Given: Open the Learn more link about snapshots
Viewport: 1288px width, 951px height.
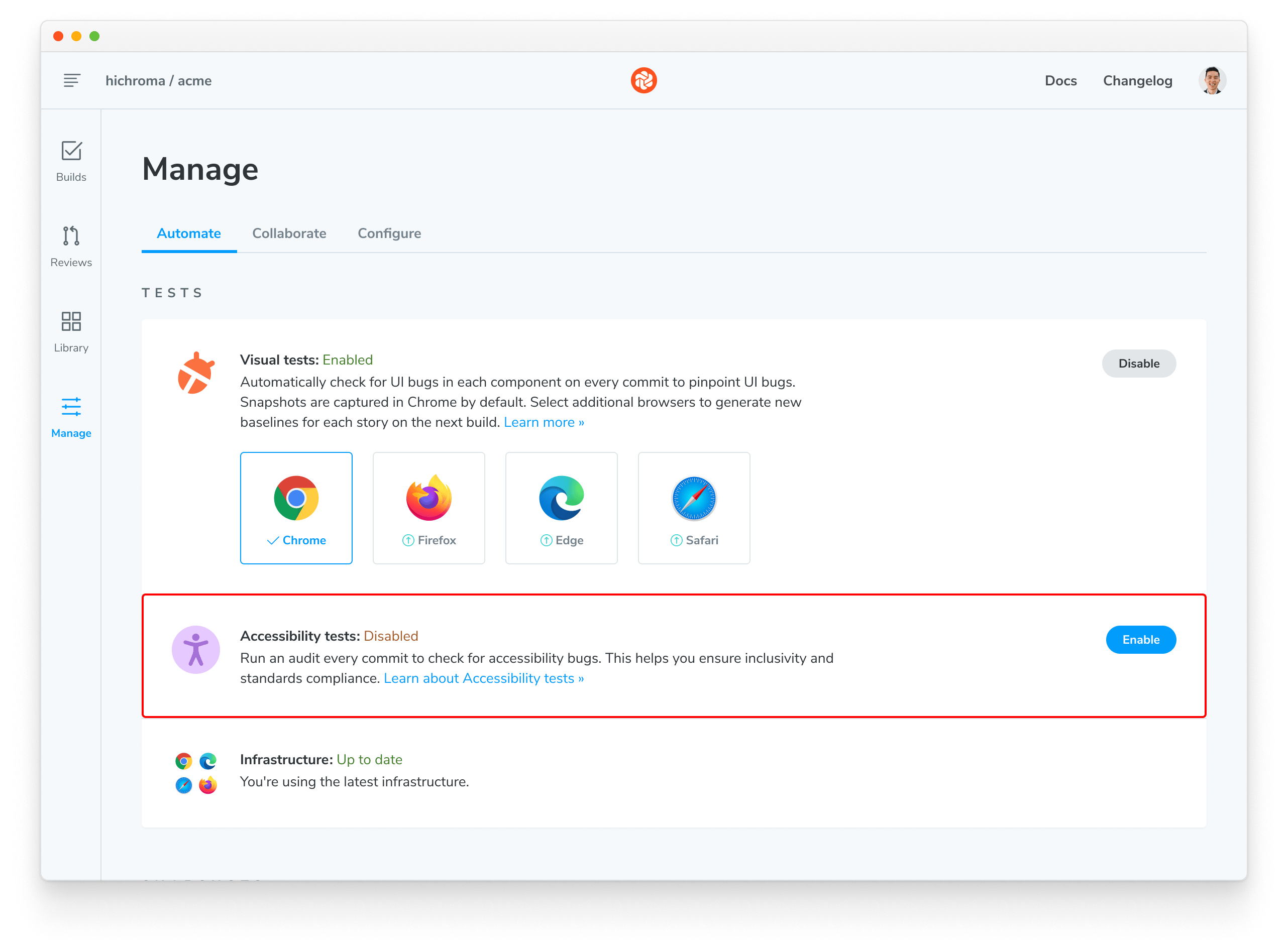Looking at the screenshot, I should (544, 422).
